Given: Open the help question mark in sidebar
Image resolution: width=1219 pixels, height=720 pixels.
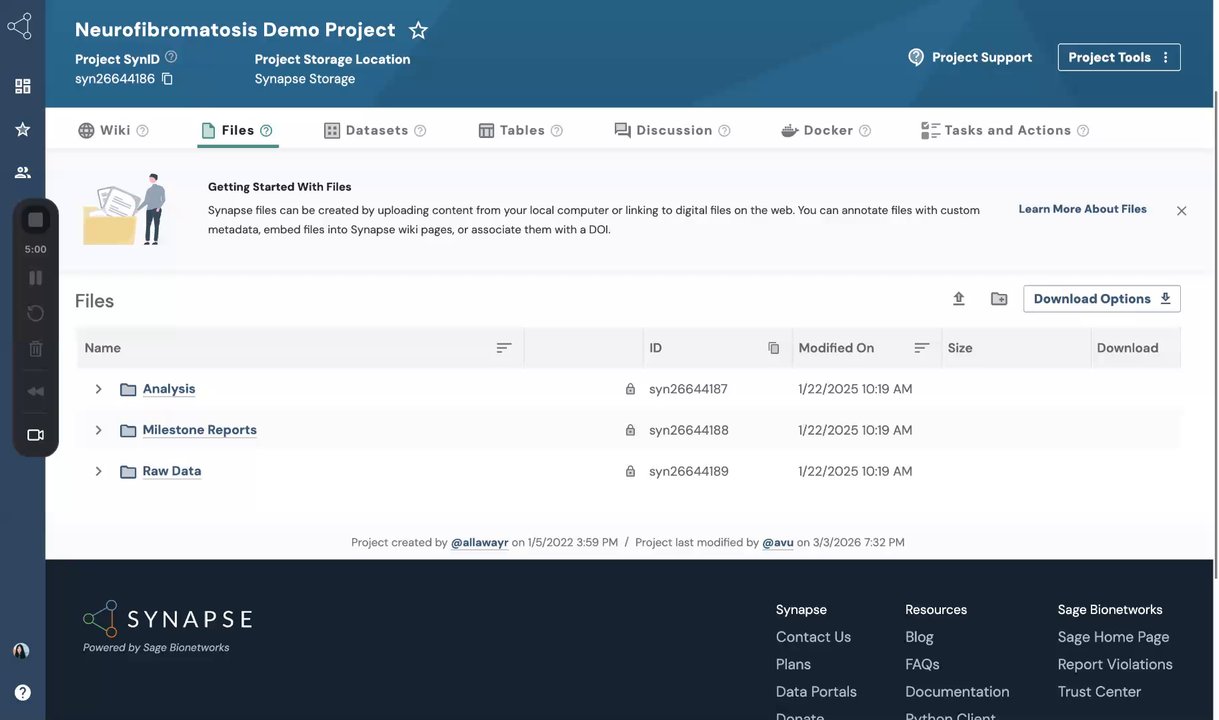Looking at the screenshot, I should [x=22, y=692].
